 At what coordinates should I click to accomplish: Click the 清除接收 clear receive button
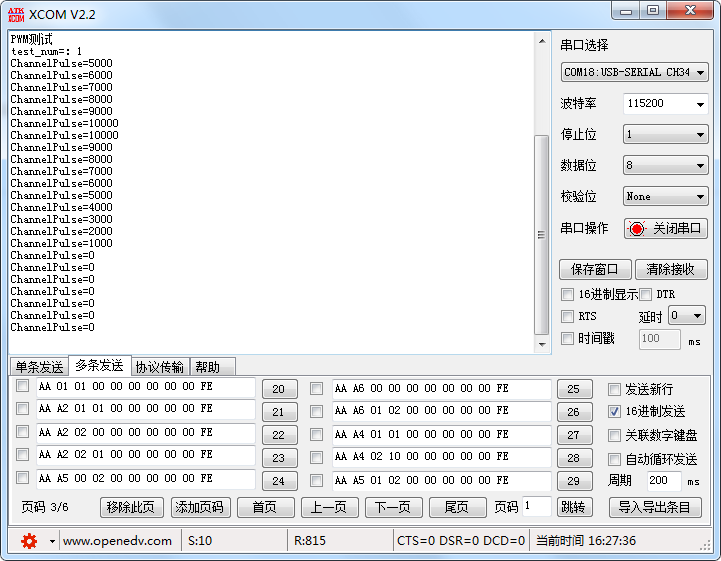(x=671, y=269)
